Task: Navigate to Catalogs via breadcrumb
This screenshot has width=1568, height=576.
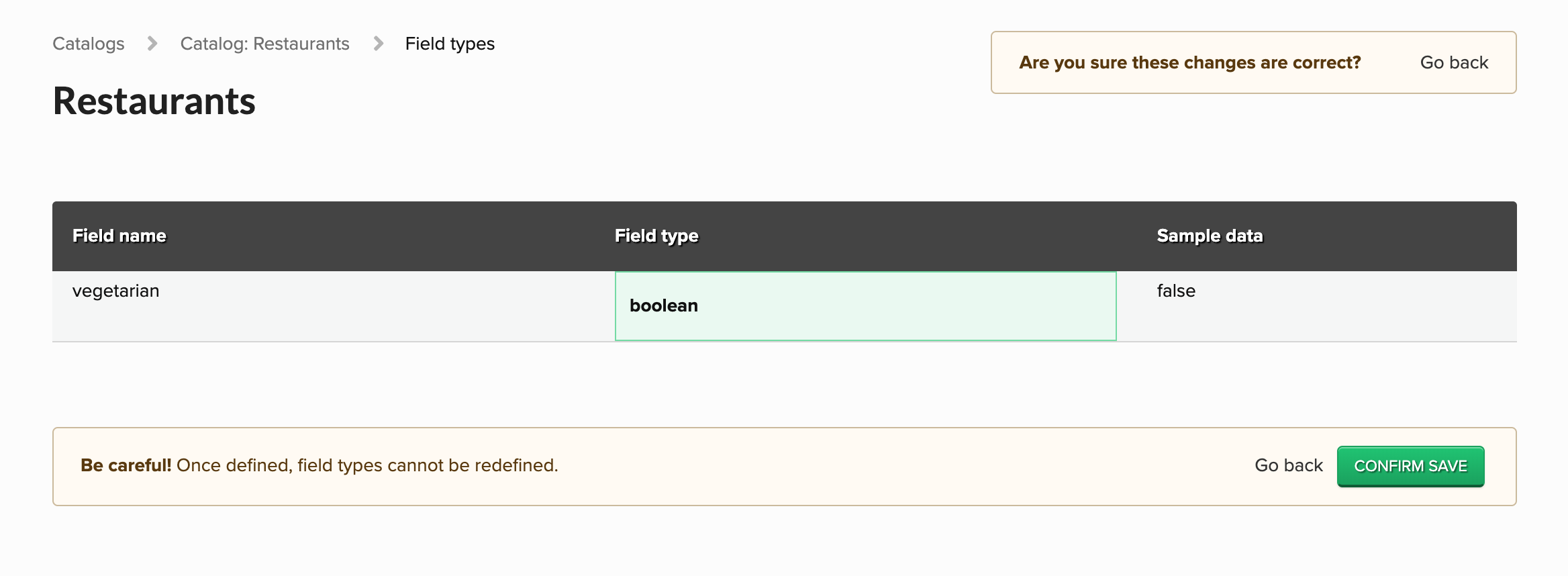Action: (x=88, y=43)
